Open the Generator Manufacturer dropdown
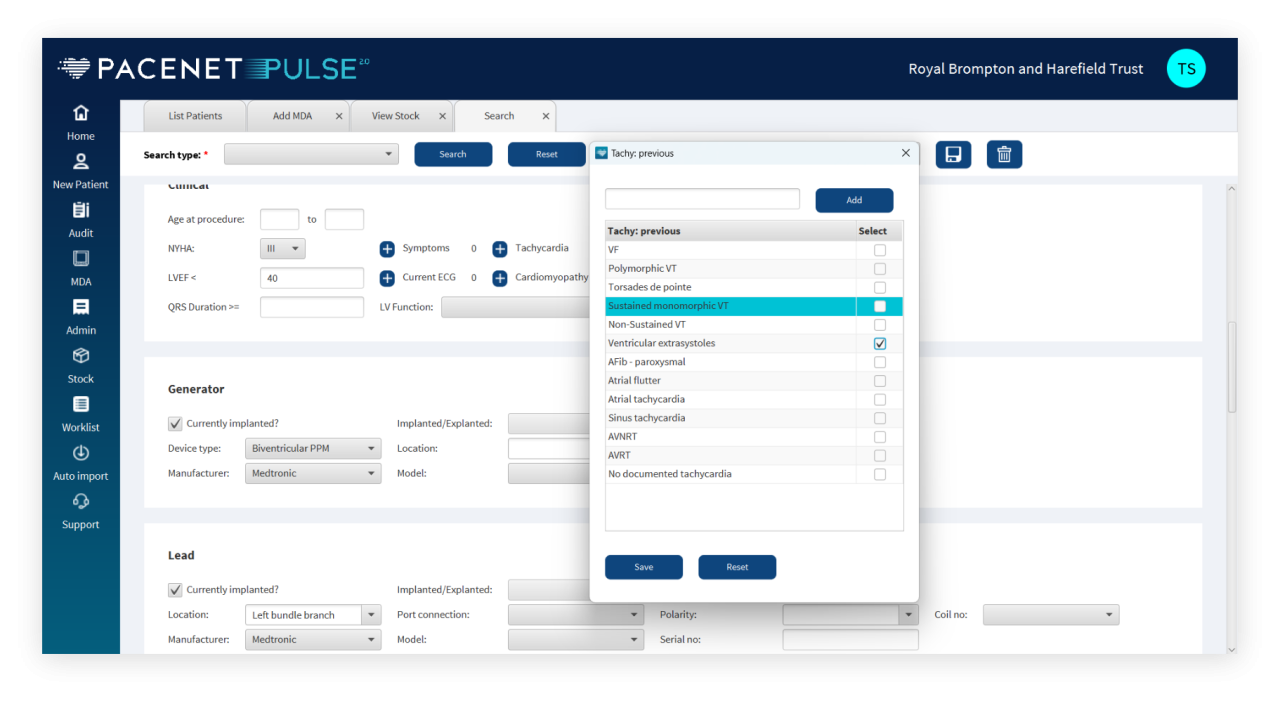1280x701 pixels. (313, 474)
